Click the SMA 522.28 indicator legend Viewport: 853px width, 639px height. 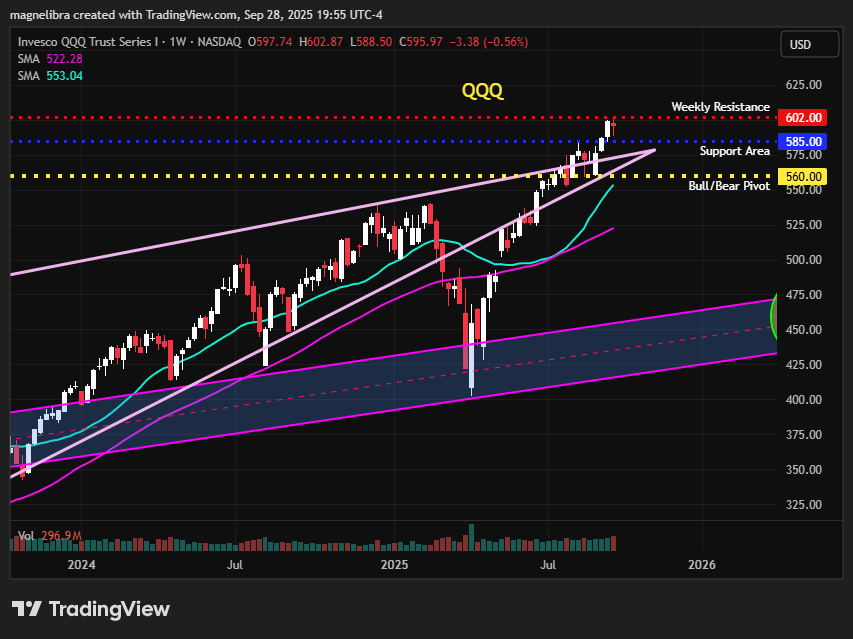point(50,59)
